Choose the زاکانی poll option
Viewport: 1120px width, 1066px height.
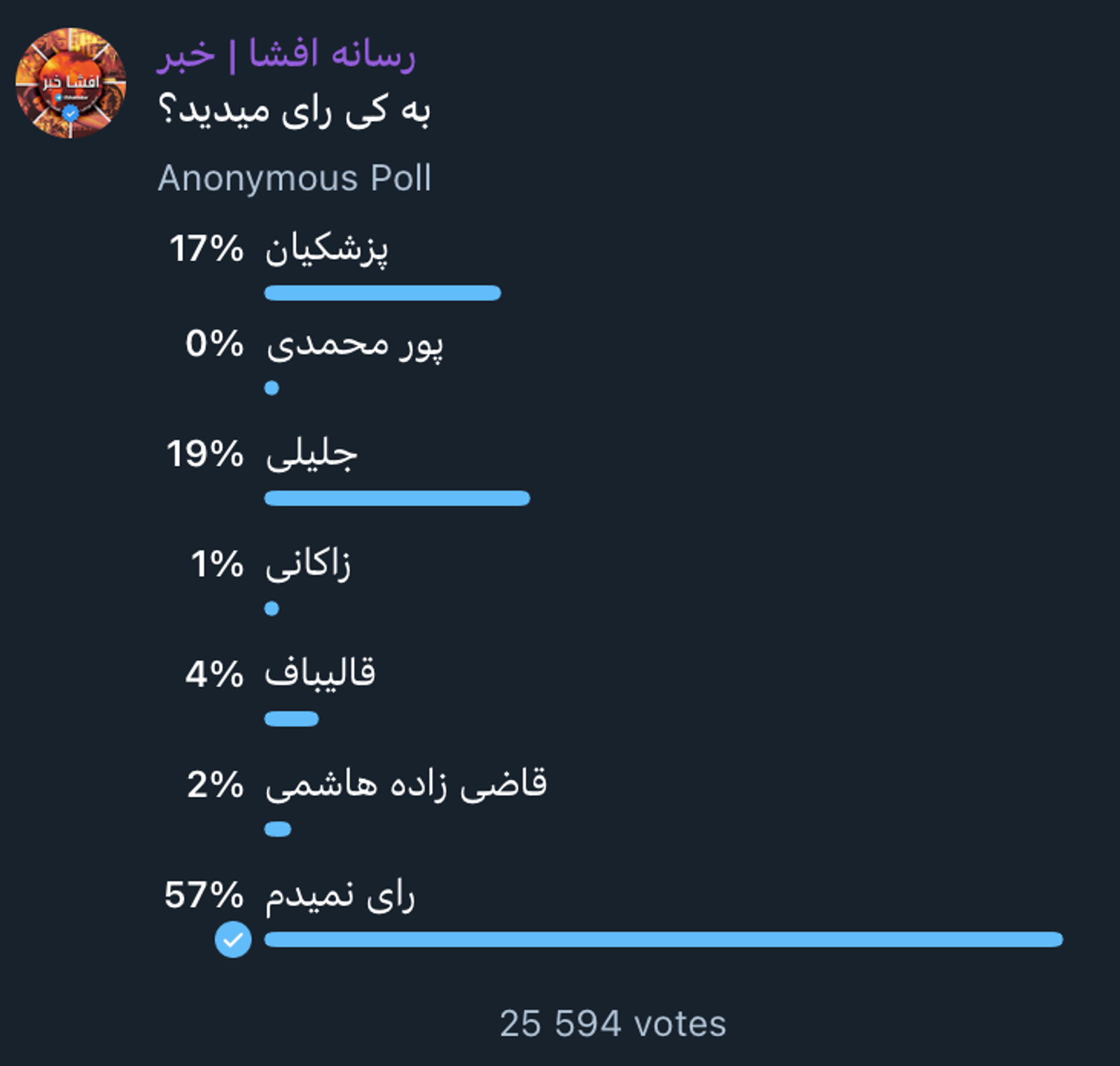point(308,564)
